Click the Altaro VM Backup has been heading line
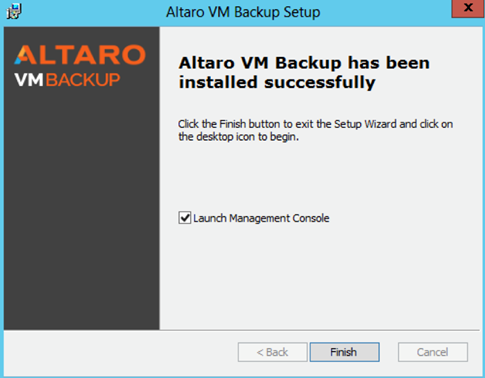This screenshot has width=485, height=378. pyautogui.click(x=304, y=63)
